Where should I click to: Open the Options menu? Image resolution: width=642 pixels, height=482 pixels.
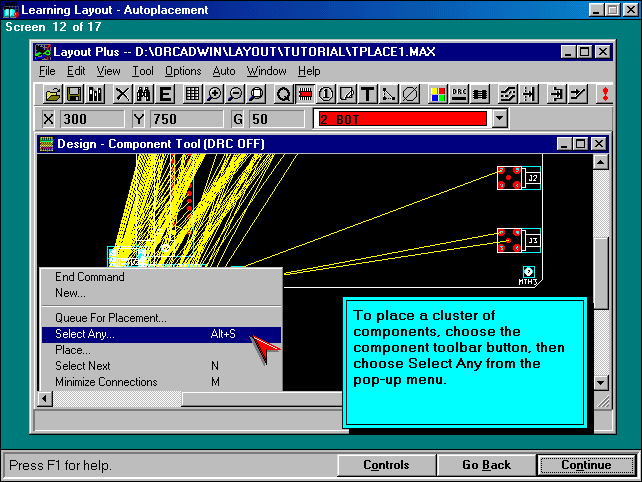[183, 71]
